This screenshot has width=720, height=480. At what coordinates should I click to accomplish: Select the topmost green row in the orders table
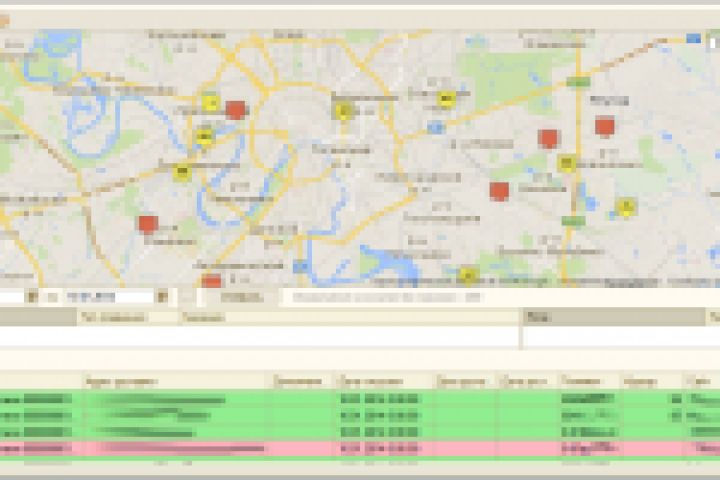[x=360, y=399]
